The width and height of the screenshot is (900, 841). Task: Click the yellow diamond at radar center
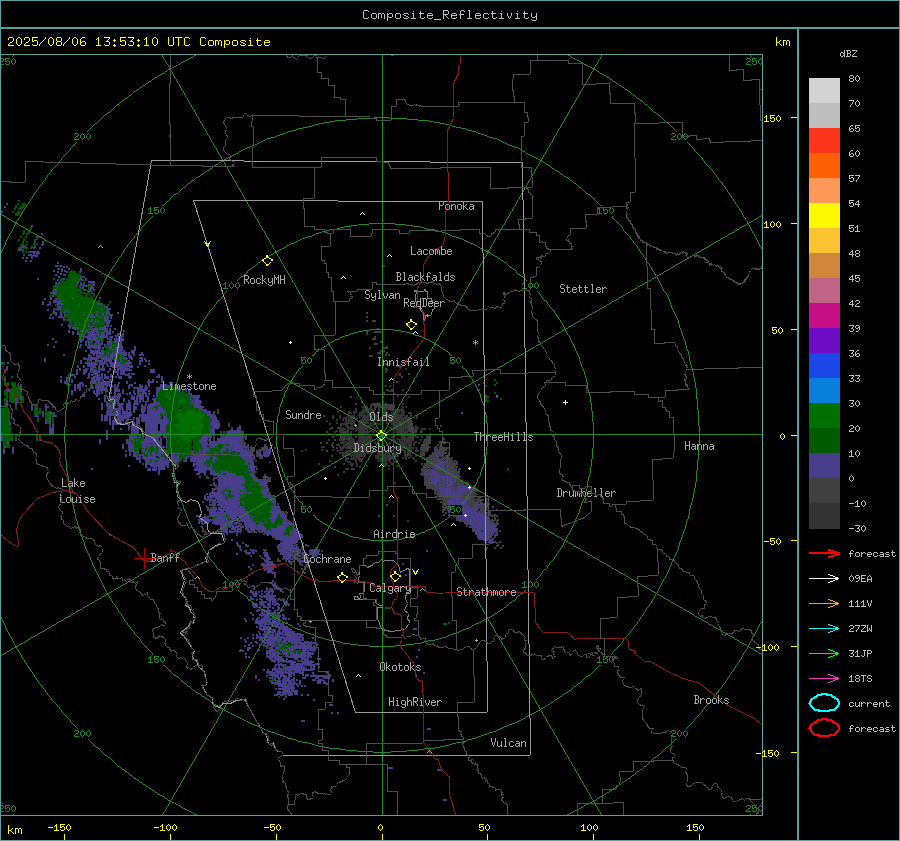[381, 436]
